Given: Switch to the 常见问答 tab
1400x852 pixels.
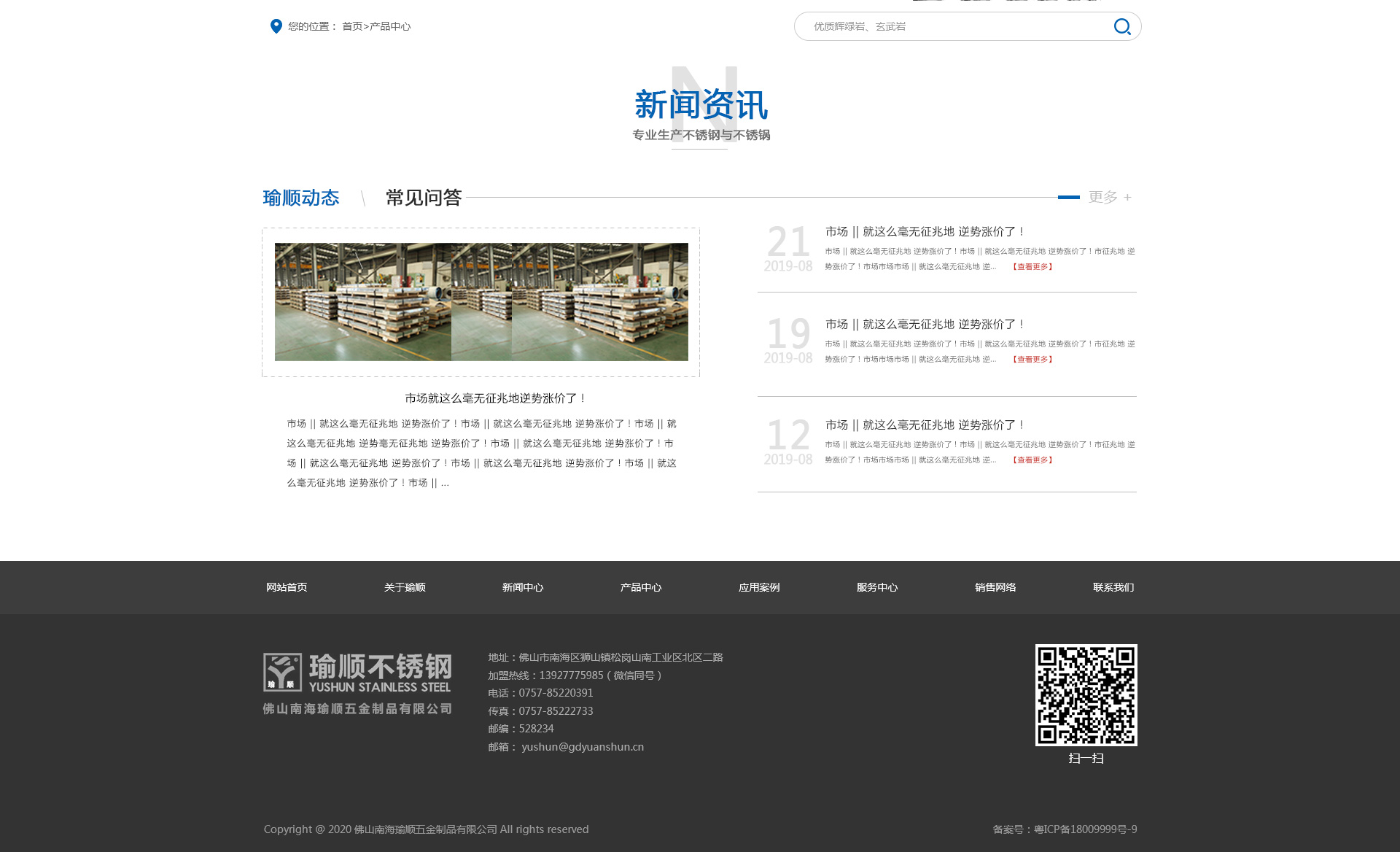Looking at the screenshot, I should (x=423, y=198).
